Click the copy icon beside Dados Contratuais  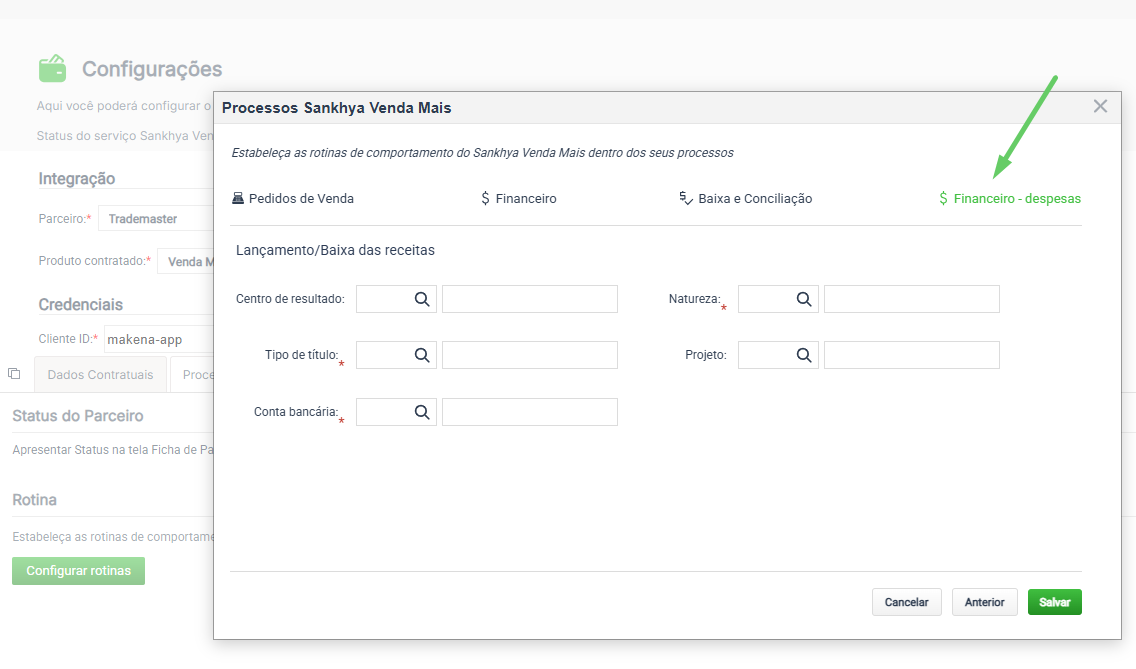pos(14,374)
